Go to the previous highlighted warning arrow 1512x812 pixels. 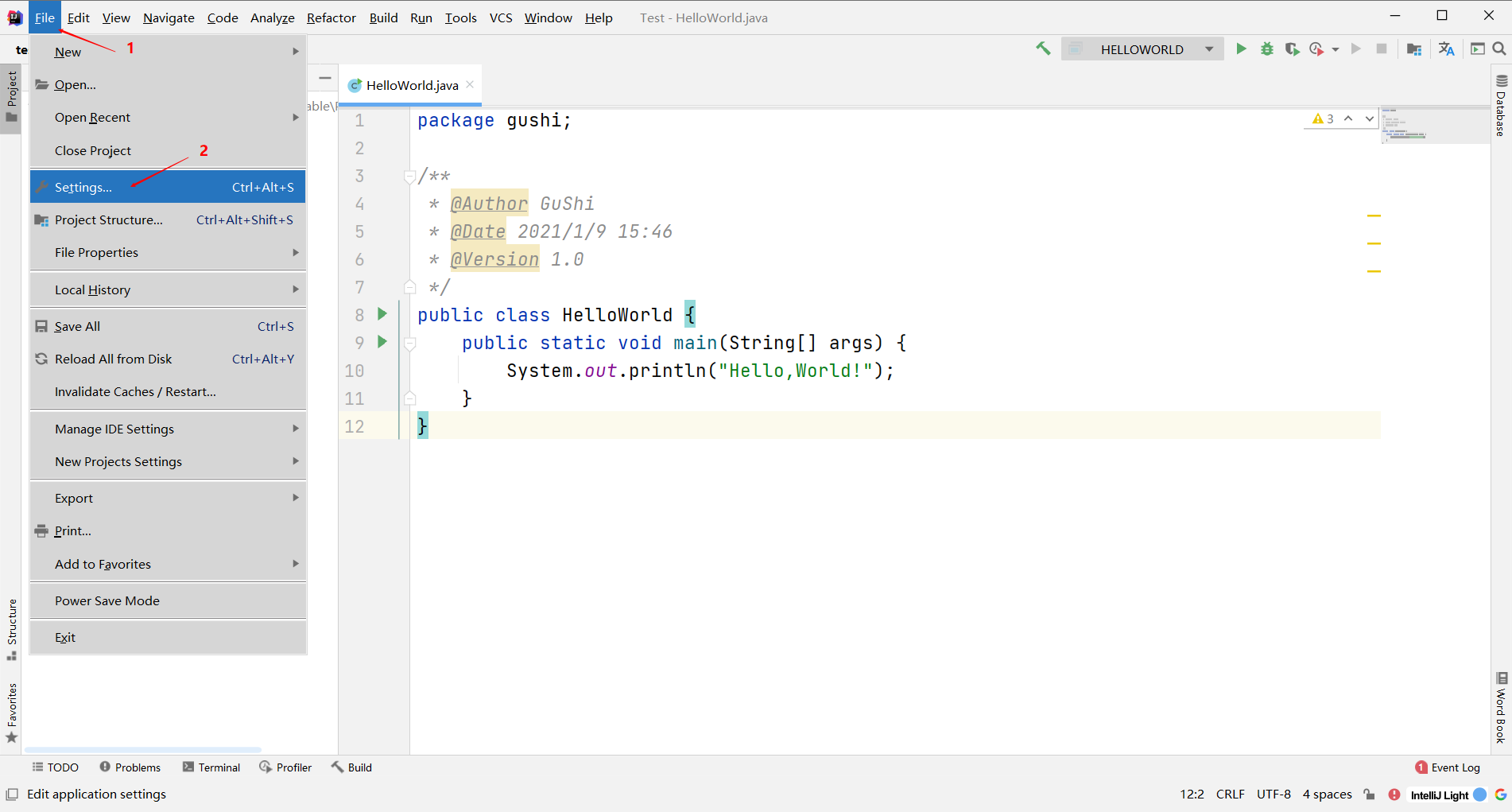pyautogui.click(x=1348, y=118)
